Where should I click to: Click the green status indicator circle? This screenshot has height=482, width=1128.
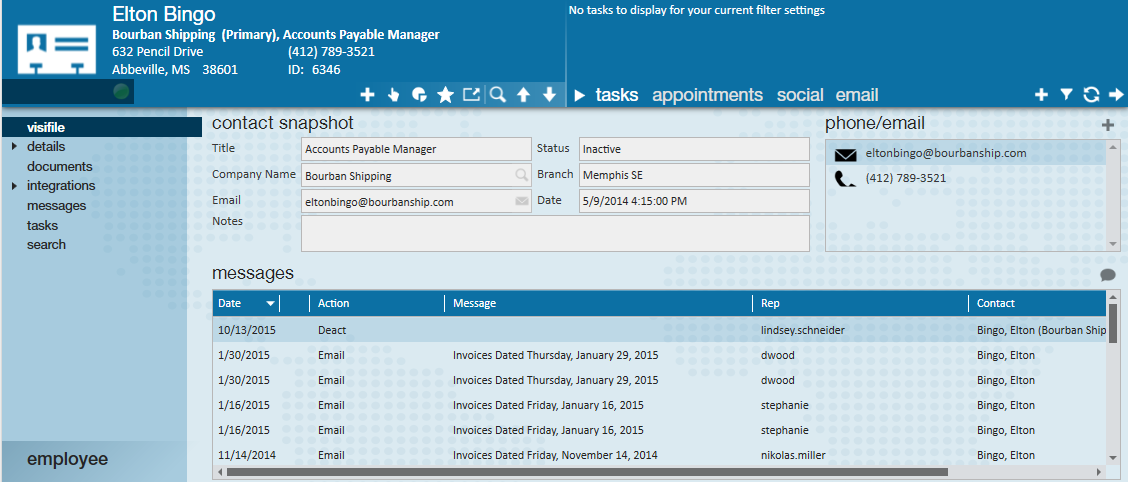pos(122,91)
